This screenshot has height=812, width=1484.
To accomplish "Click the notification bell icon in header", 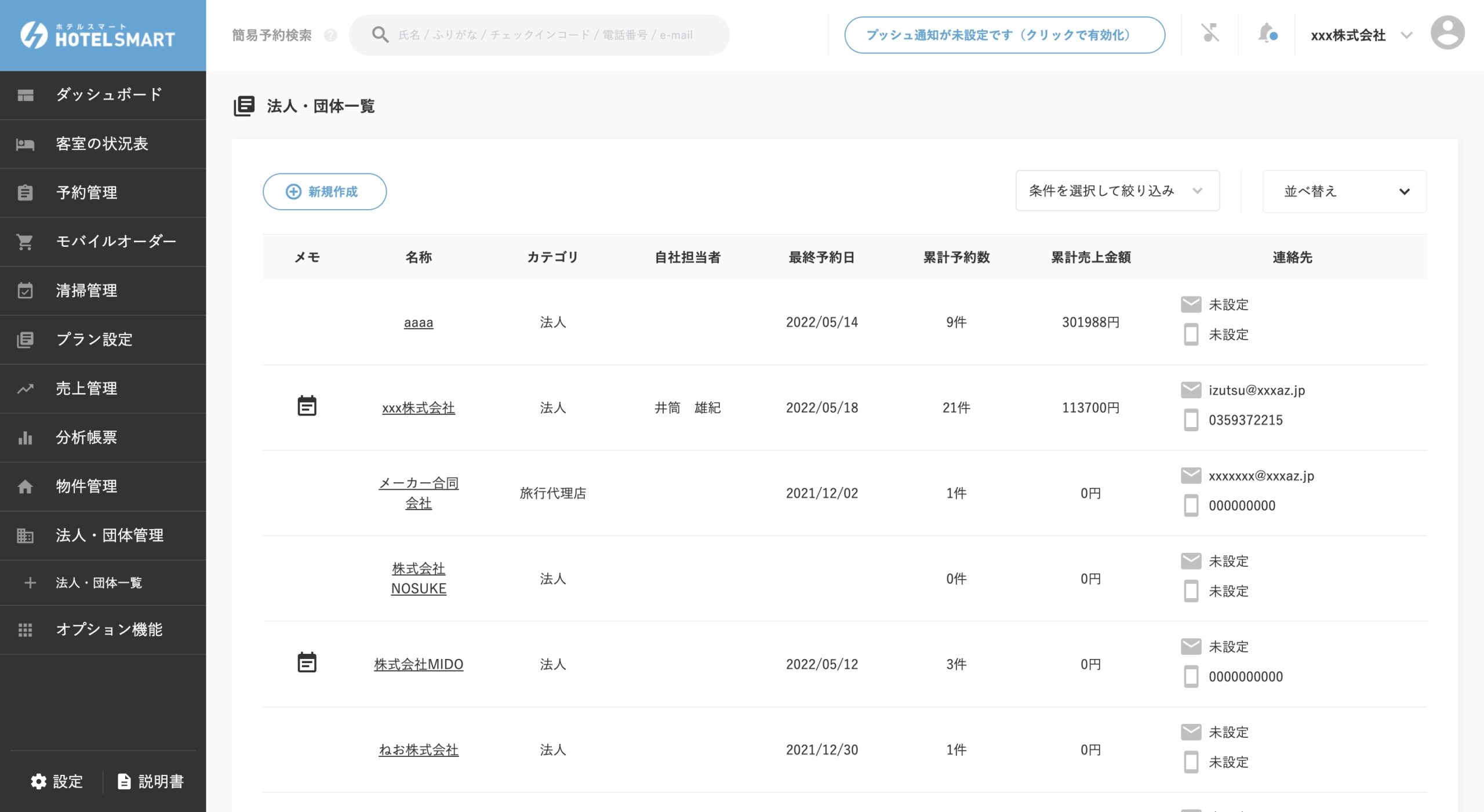I will (1267, 34).
